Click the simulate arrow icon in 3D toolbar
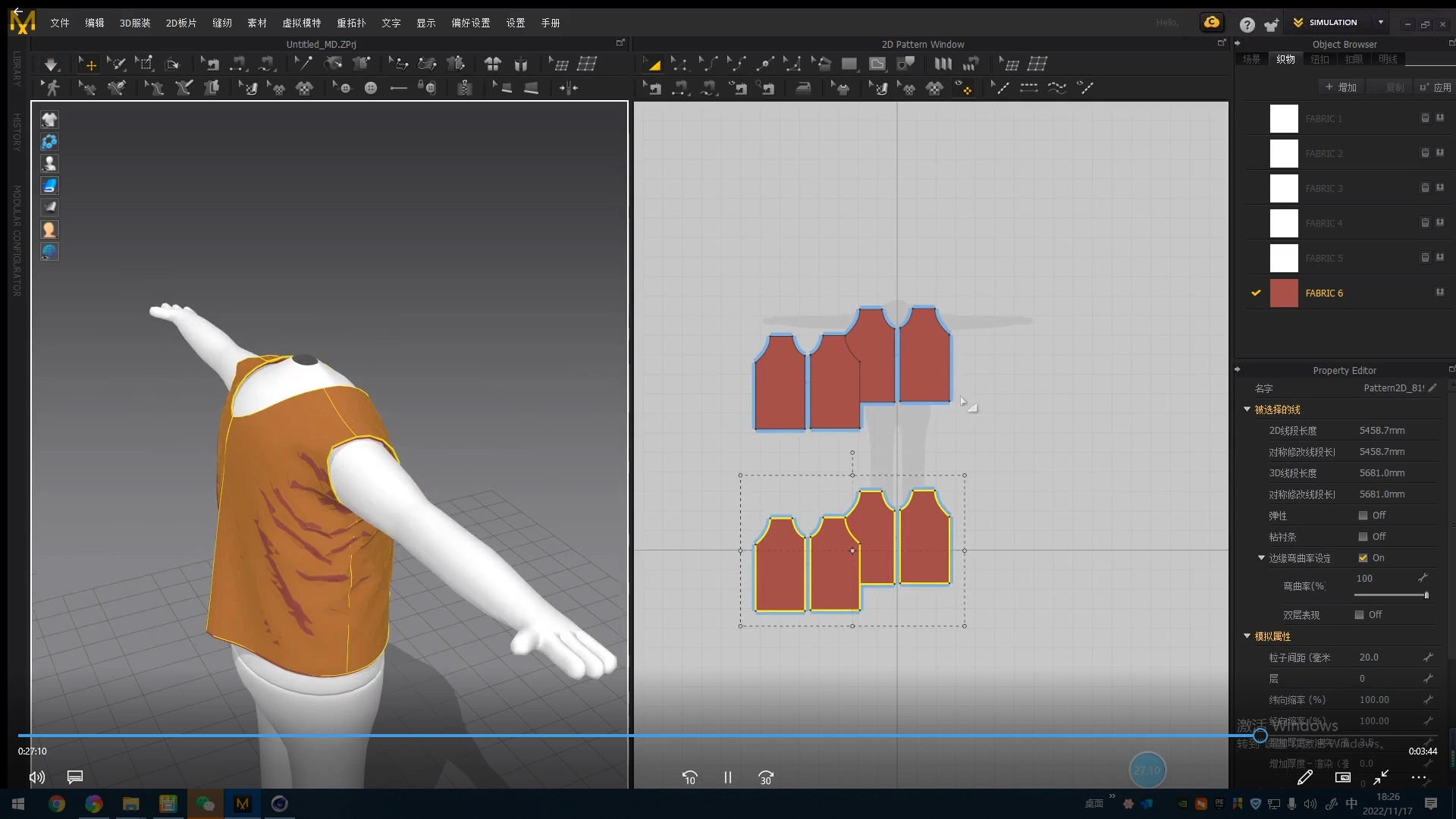The width and height of the screenshot is (1456, 819). pos(50,64)
